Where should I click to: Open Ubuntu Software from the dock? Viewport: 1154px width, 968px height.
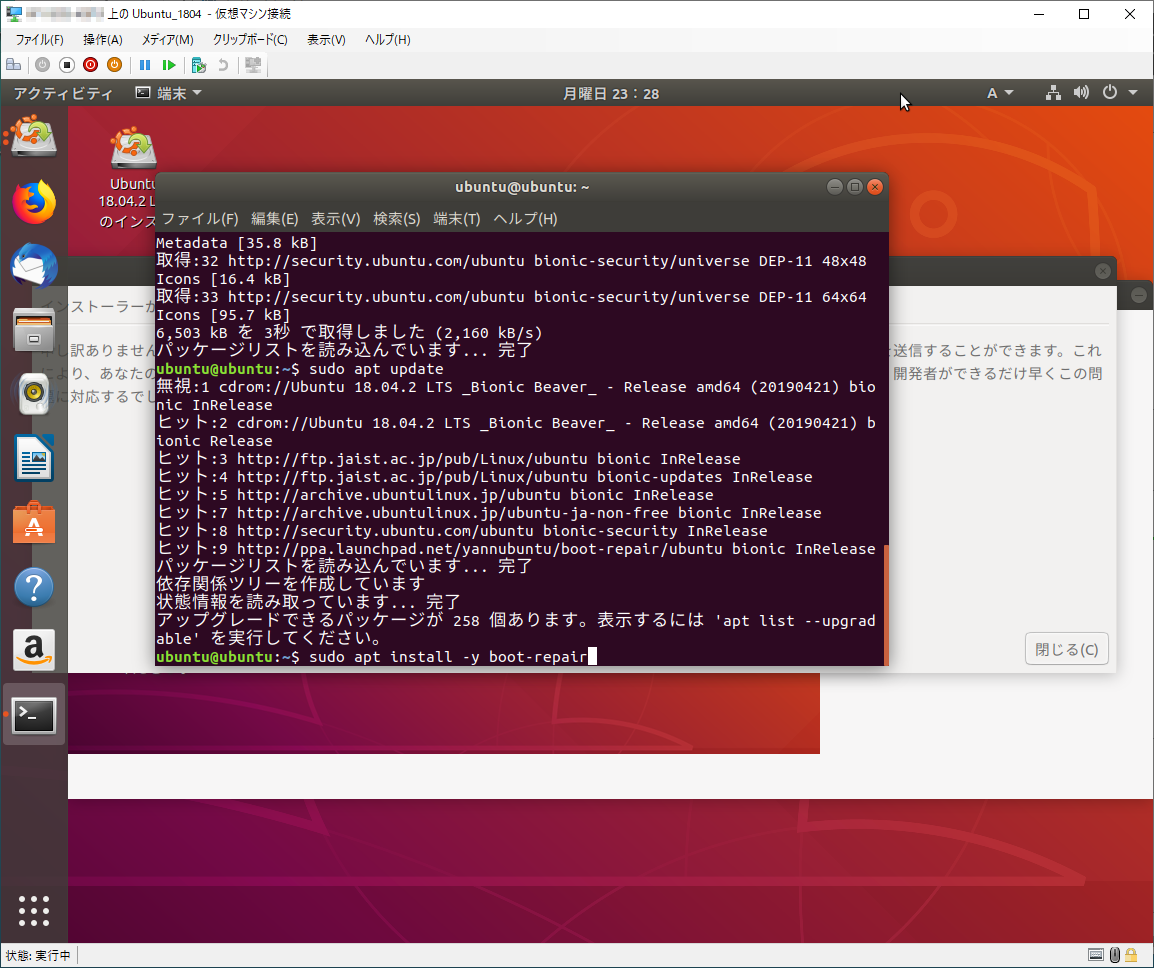pyautogui.click(x=34, y=523)
